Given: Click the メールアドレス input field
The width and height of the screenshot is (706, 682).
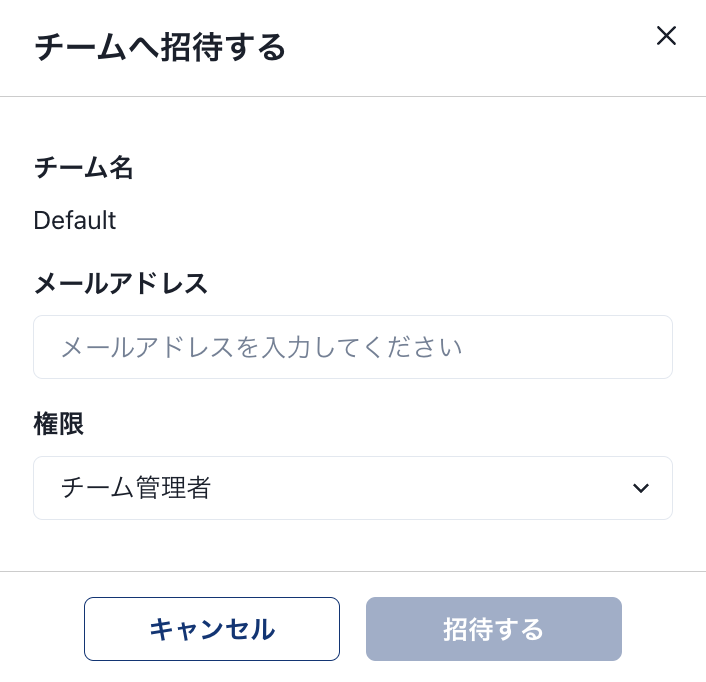Looking at the screenshot, I should [353, 347].
